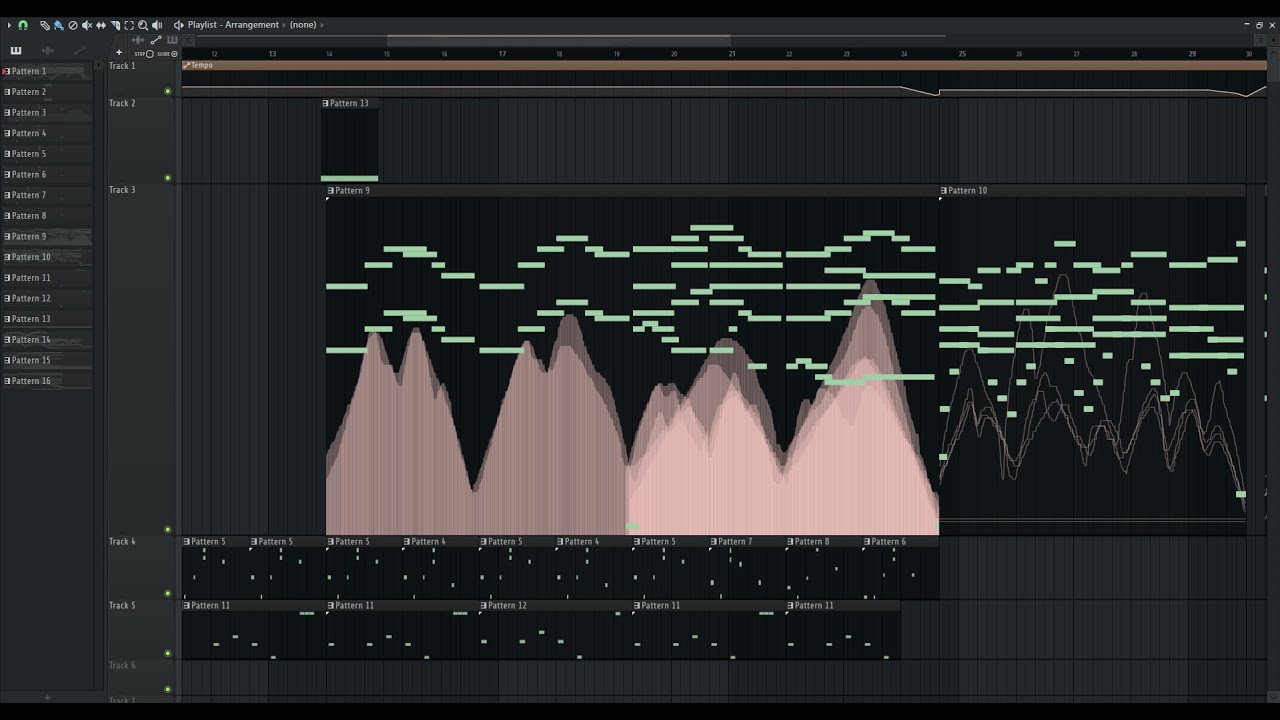The image size is (1280, 720).
Task: Select Pattern 13 in the picker list
Action: coord(47,319)
